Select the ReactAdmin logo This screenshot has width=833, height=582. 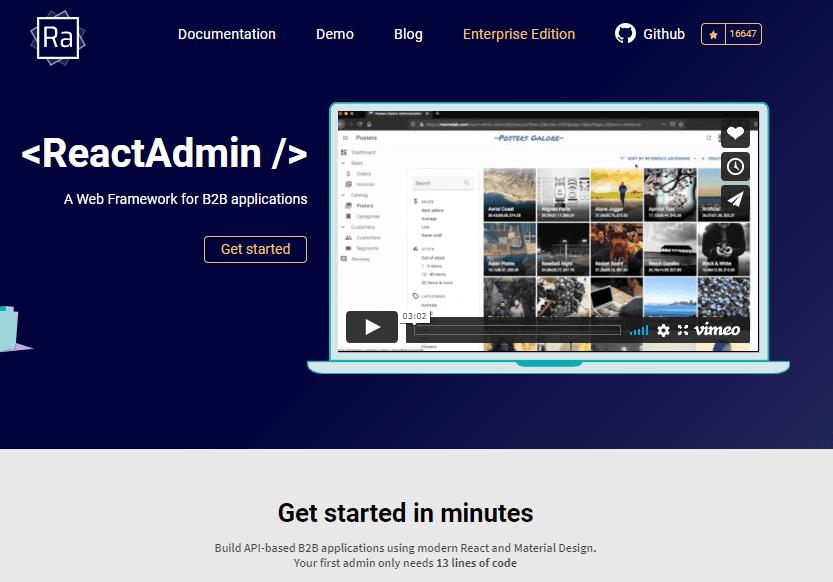pyautogui.click(x=56, y=38)
